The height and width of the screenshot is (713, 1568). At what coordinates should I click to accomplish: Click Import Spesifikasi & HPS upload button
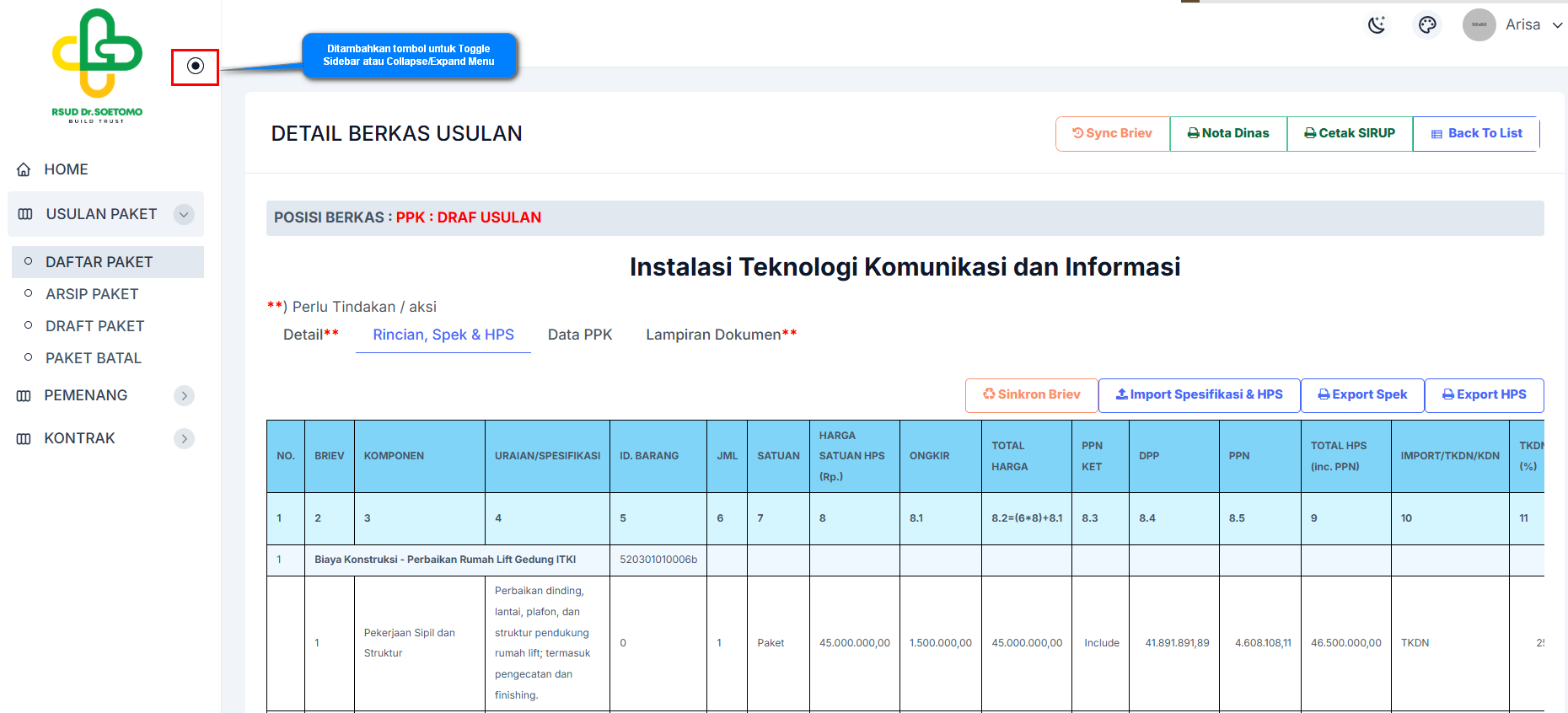[x=1199, y=394]
